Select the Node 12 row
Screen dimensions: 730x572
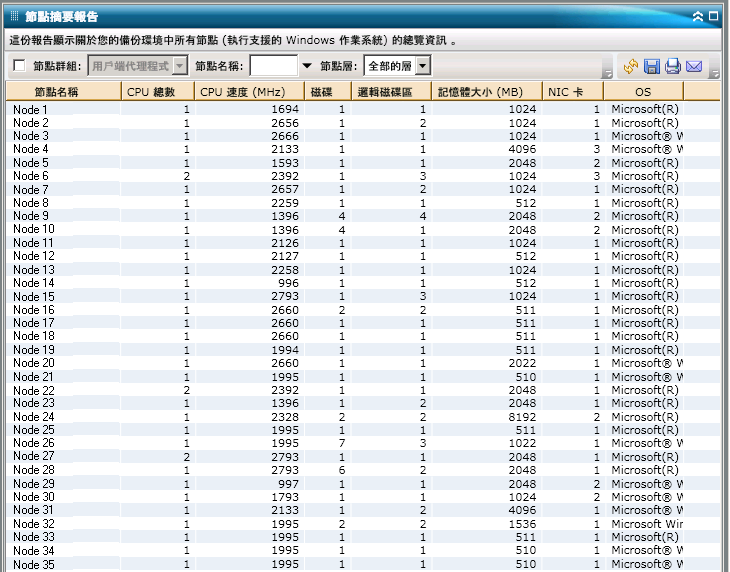tap(363, 256)
